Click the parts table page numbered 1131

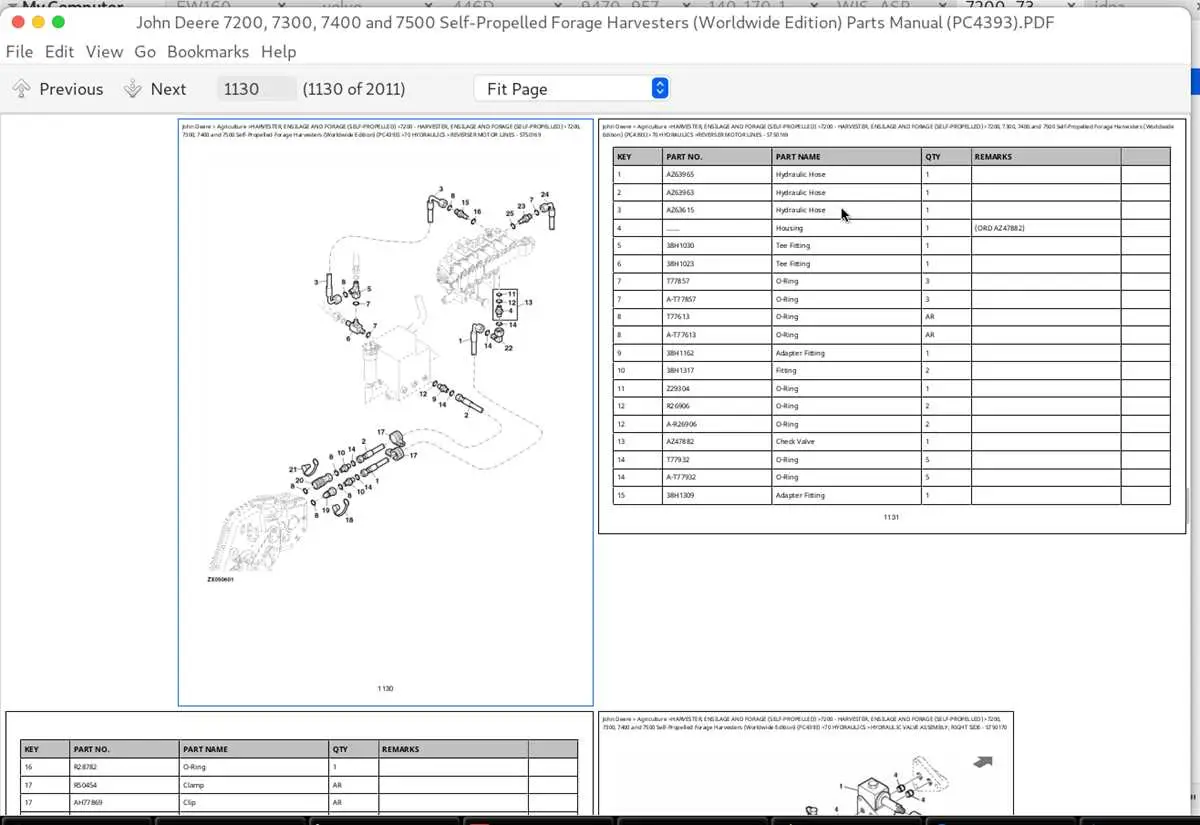click(x=891, y=326)
